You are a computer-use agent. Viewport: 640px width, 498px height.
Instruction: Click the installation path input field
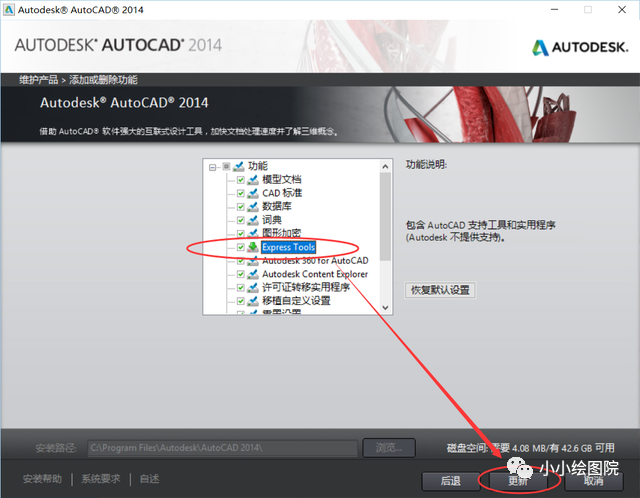click(222, 448)
